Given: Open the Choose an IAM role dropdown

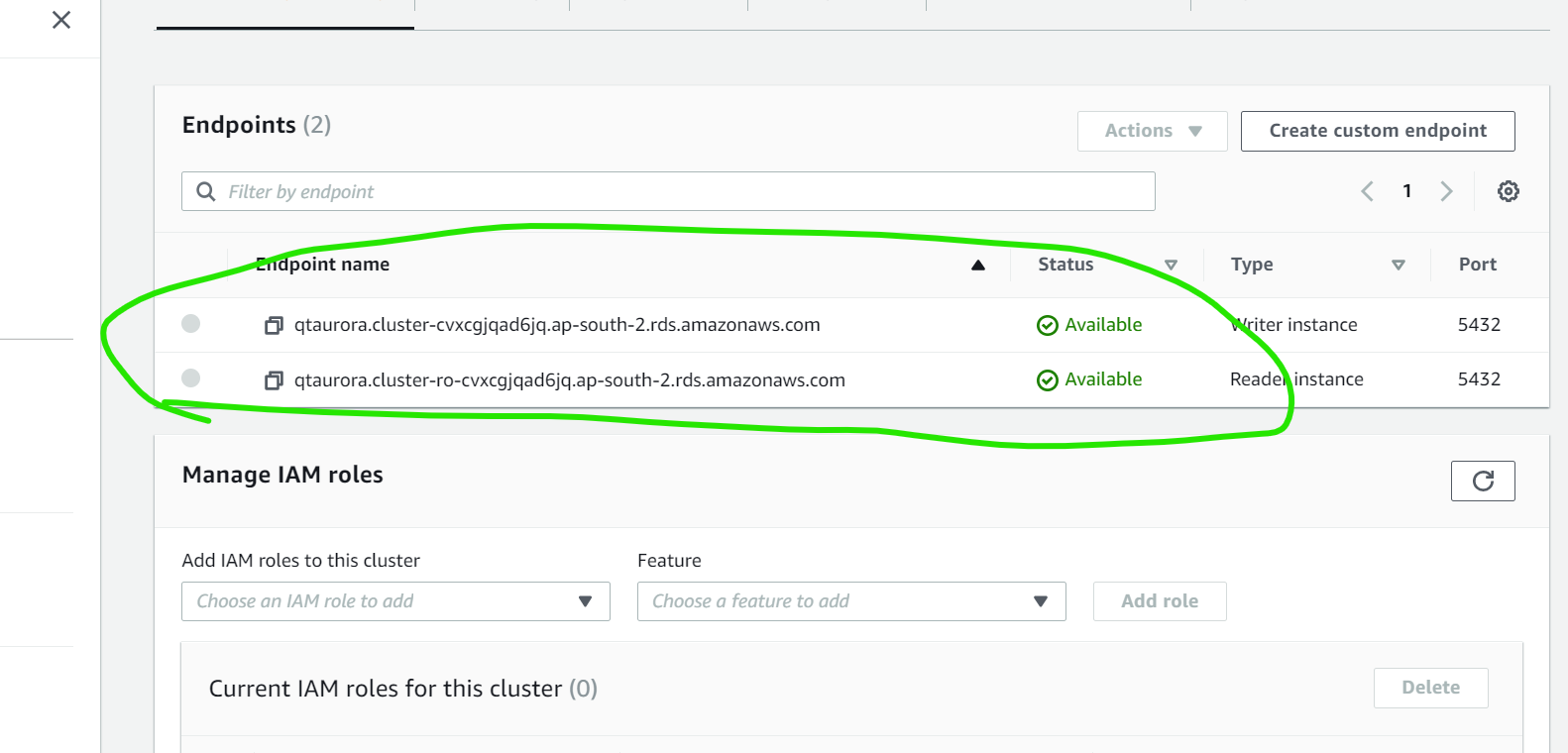Looking at the screenshot, I should 395,601.
